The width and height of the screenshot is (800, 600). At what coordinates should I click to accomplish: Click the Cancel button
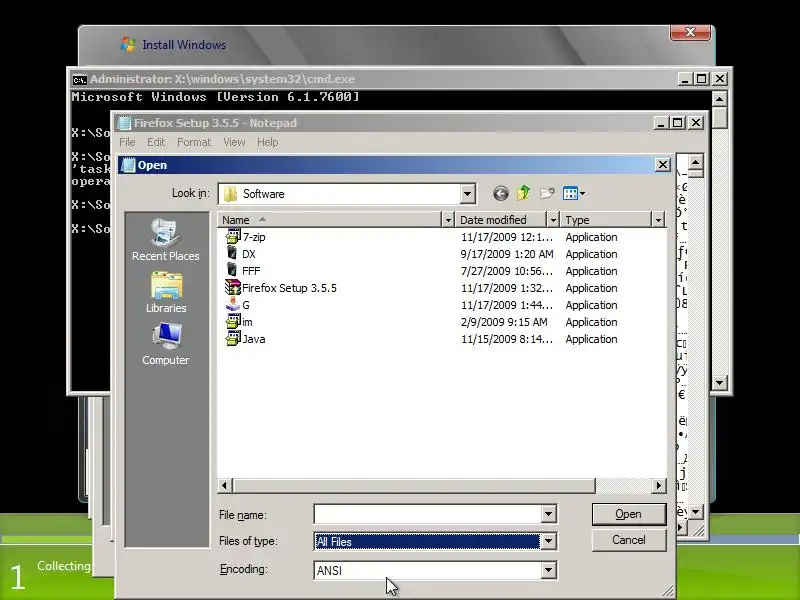[x=629, y=540]
